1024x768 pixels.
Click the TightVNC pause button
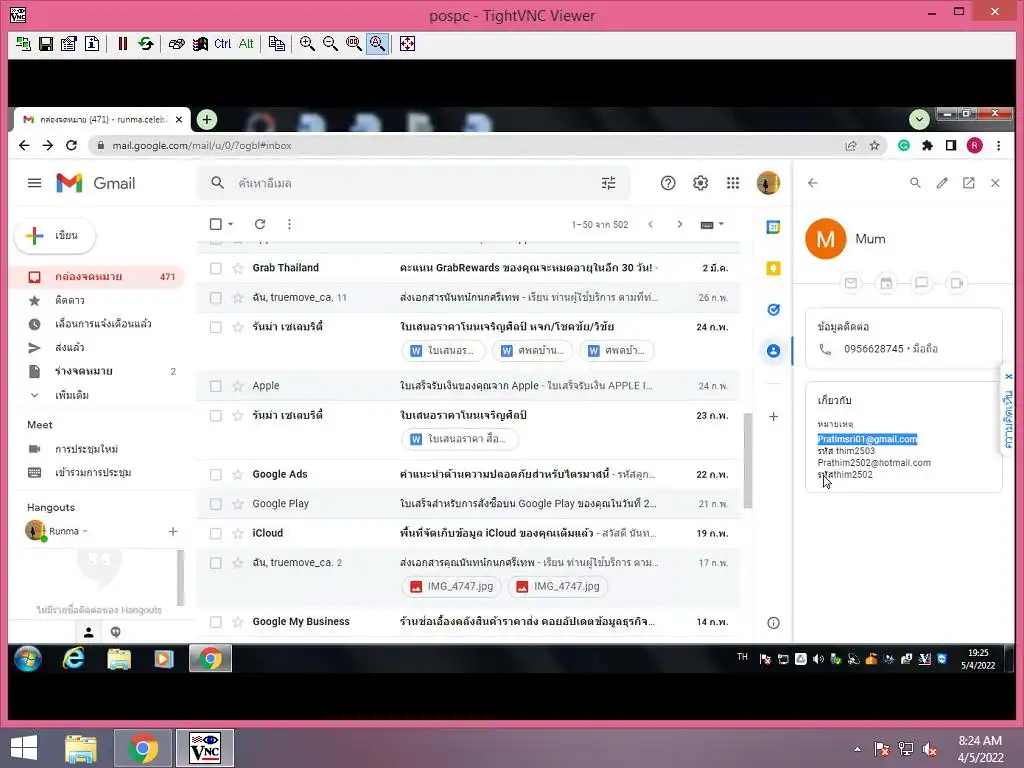point(122,44)
